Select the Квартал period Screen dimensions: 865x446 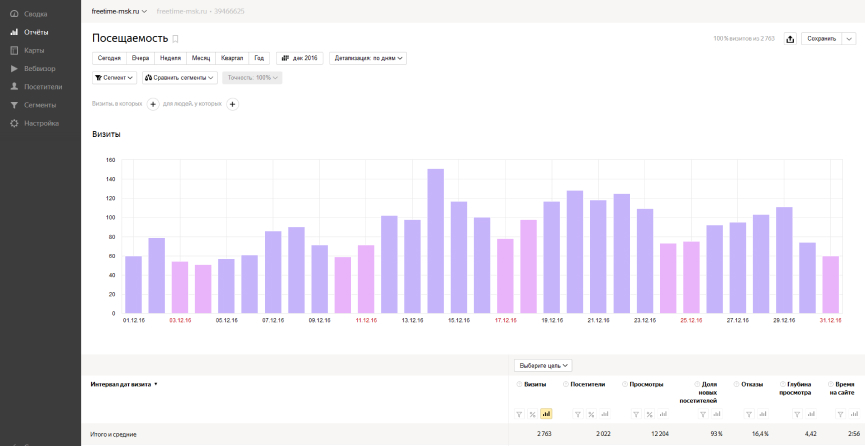click(x=232, y=58)
